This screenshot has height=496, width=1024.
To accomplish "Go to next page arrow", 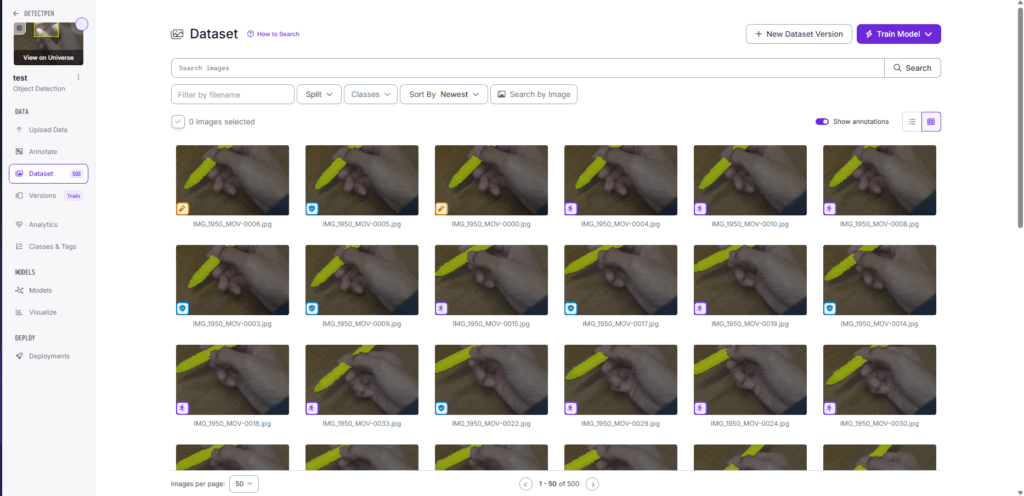I will (x=592, y=484).
